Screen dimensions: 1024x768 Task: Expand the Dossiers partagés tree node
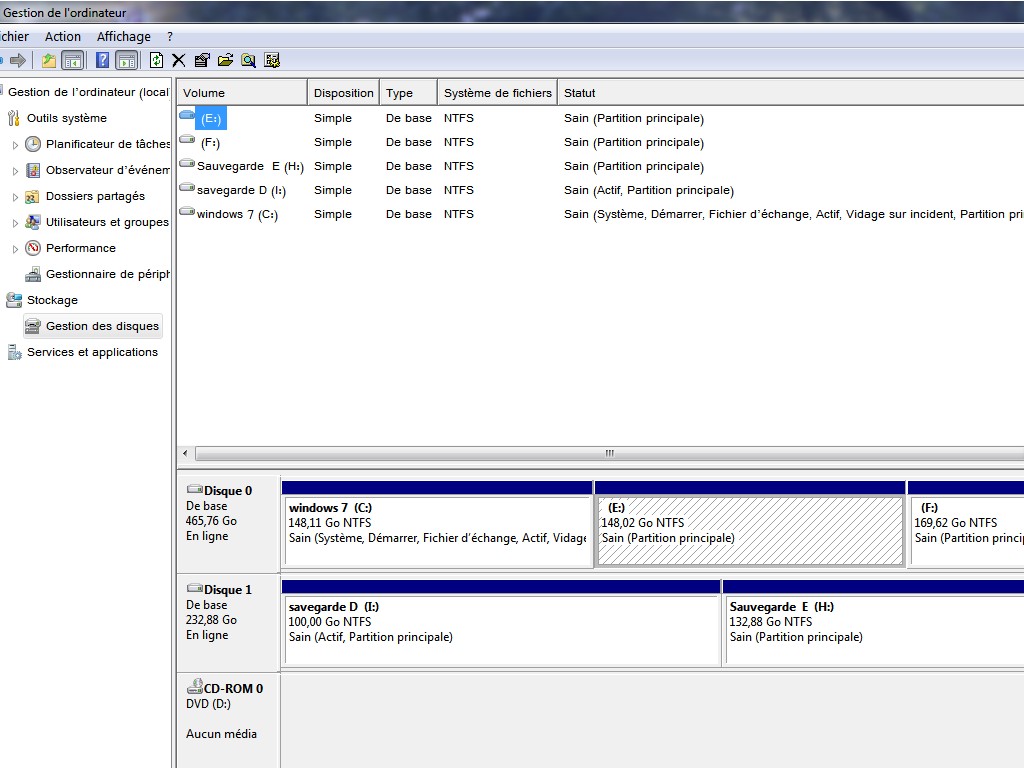pos(15,197)
